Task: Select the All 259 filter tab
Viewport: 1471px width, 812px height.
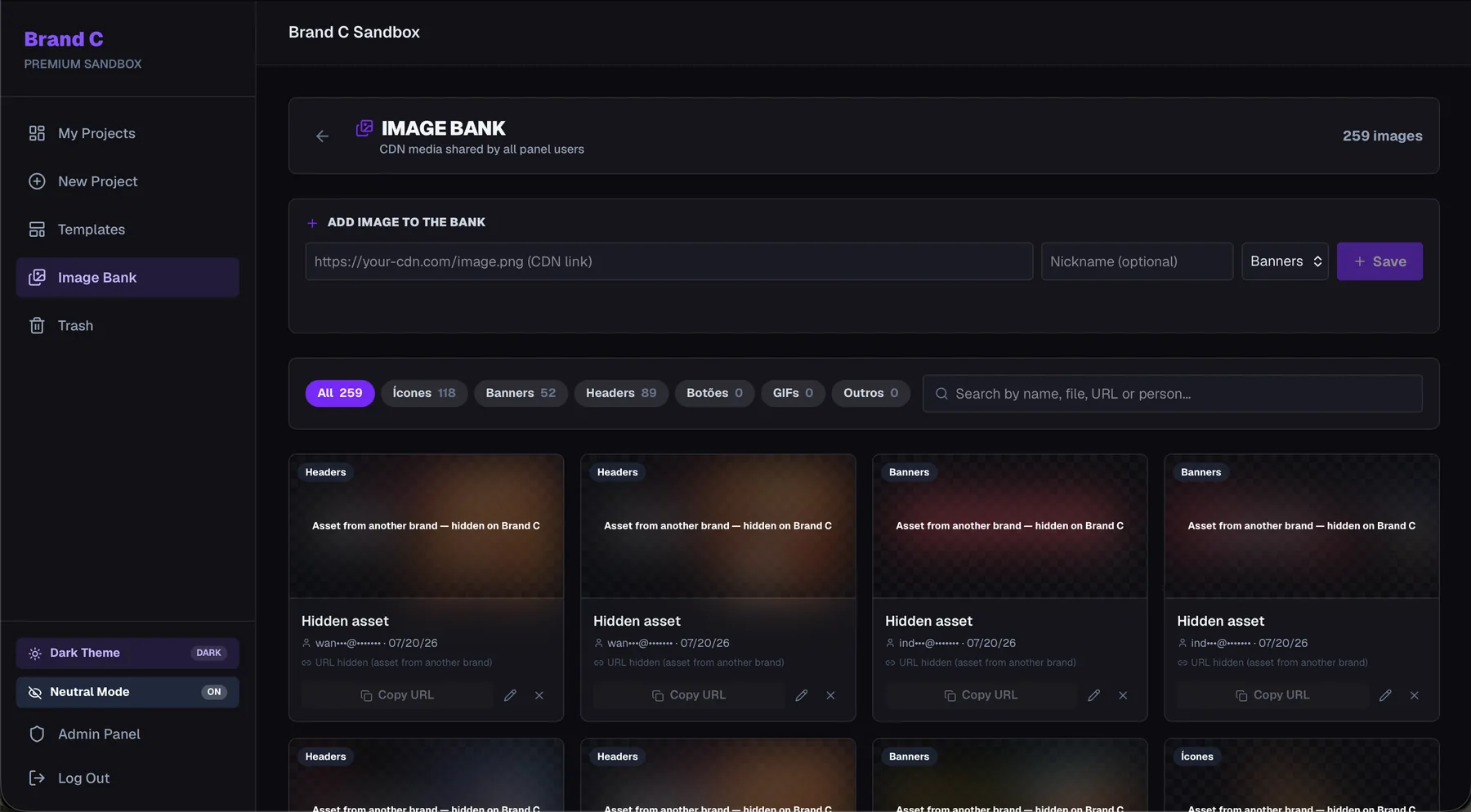Action: pyautogui.click(x=340, y=393)
